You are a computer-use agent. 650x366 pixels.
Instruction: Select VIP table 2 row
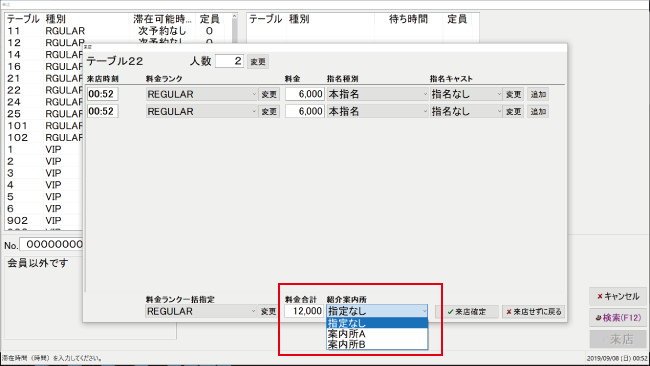coord(44,161)
